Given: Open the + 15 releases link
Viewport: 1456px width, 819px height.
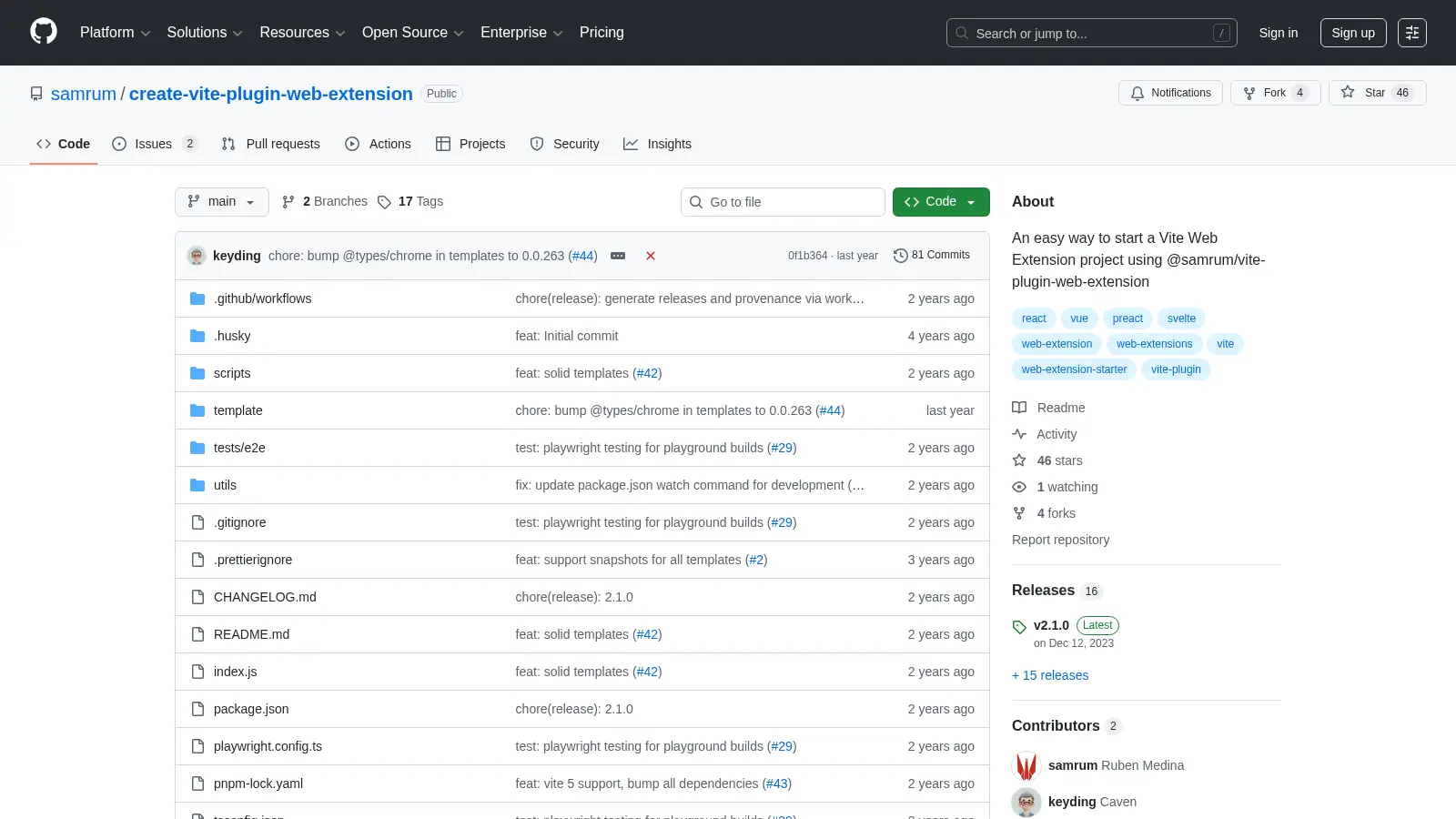Looking at the screenshot, I should point(1050,675).
